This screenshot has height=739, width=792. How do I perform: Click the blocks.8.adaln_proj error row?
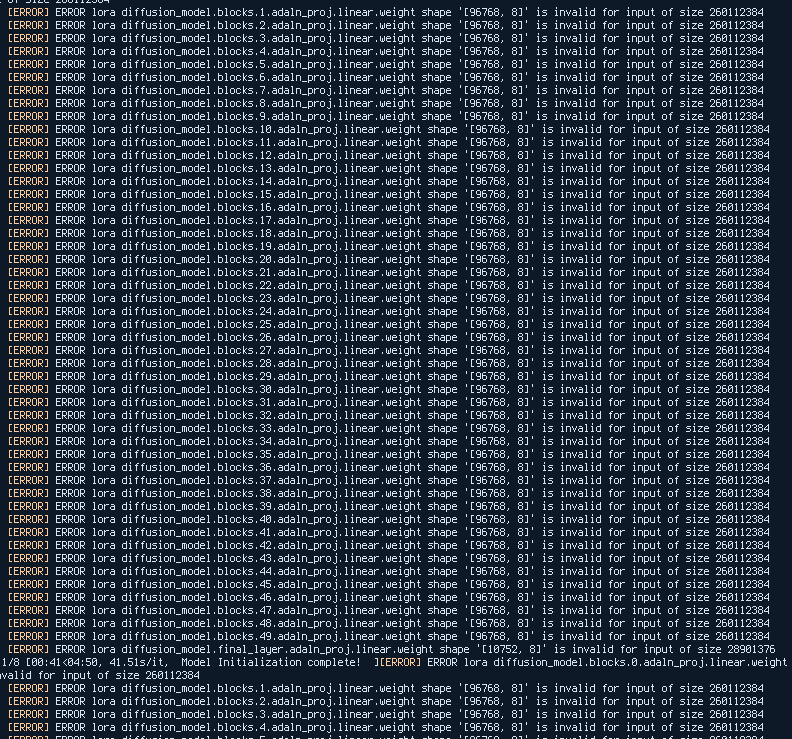(385, 104)
